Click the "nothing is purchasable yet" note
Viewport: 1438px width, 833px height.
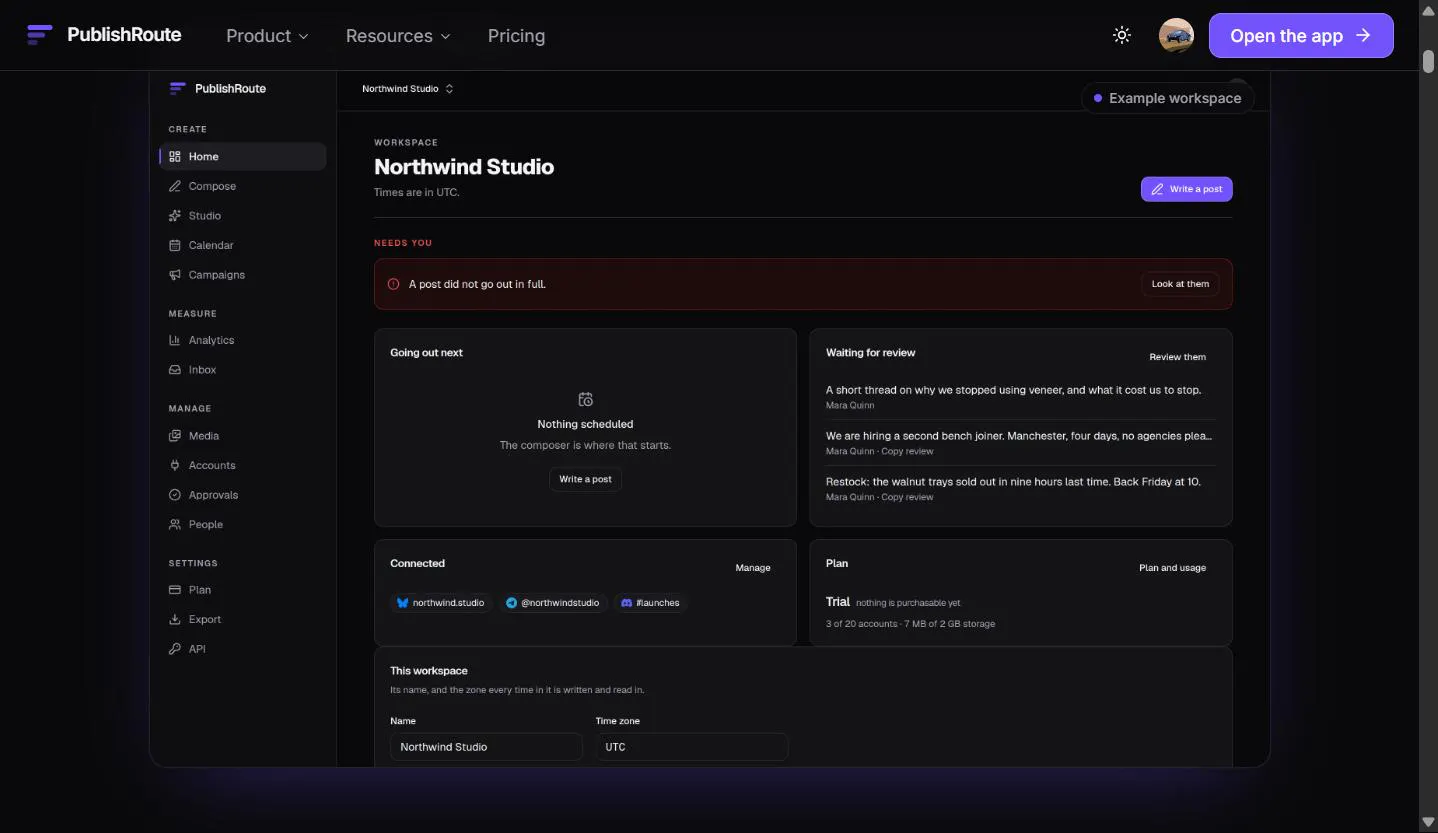pos(908,603)
